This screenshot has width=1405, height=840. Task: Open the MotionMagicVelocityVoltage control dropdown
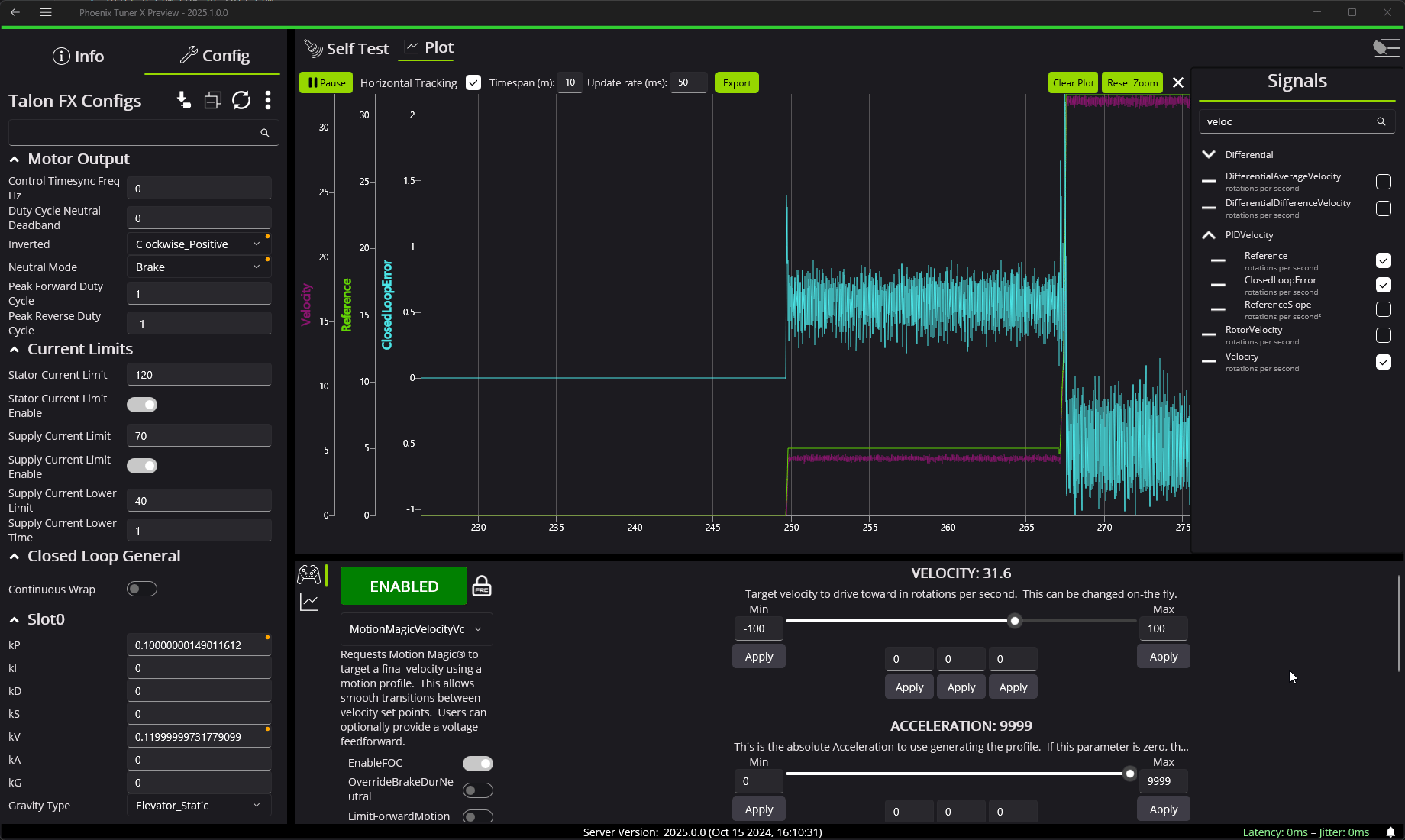(x=416, y=629)
